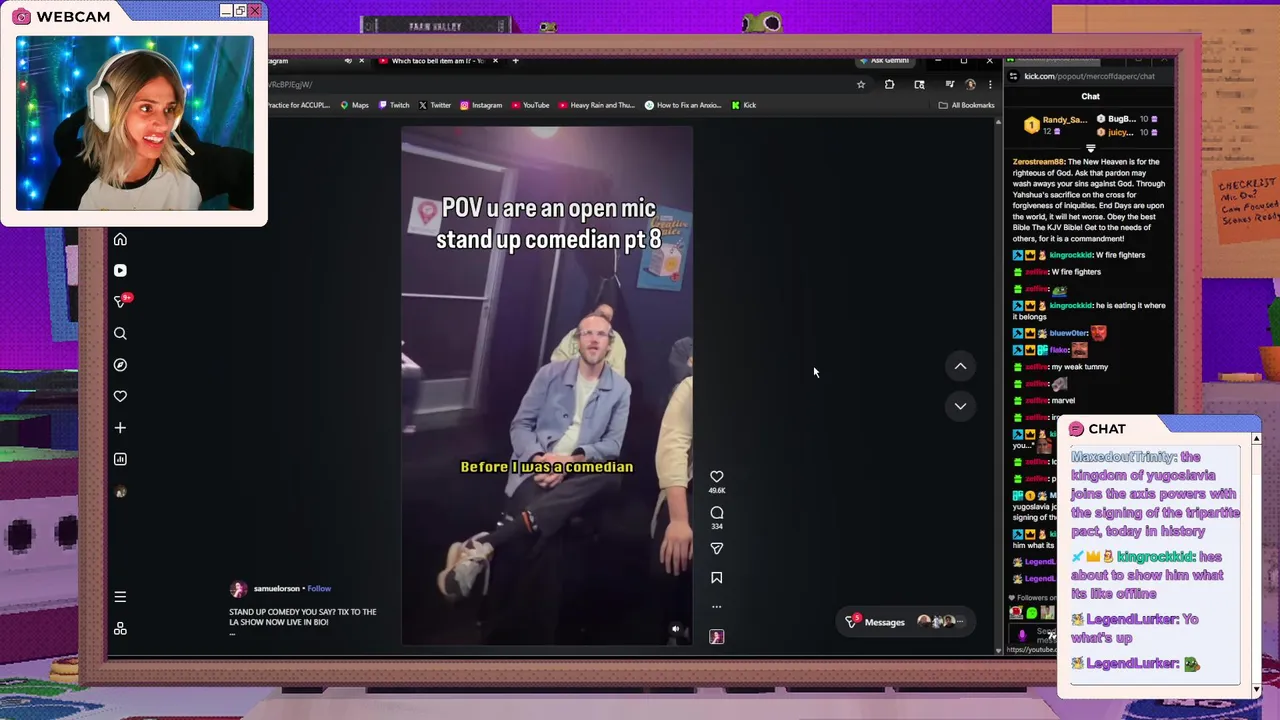Click the kick.com popout chat address bar
This screenshot has width=1280, height=720.
click(1090, 76)
